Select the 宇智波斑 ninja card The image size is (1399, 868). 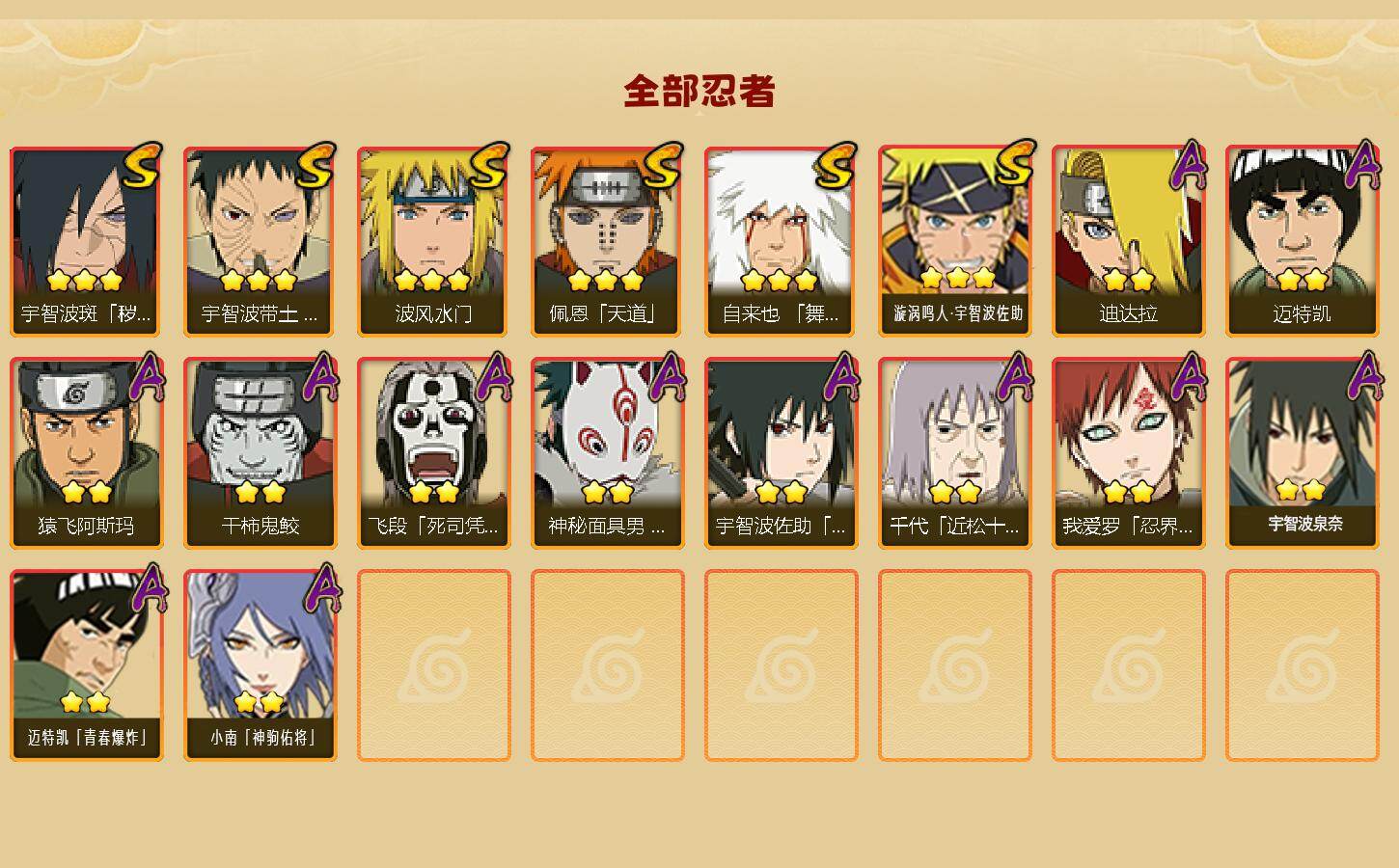[86, 242]
